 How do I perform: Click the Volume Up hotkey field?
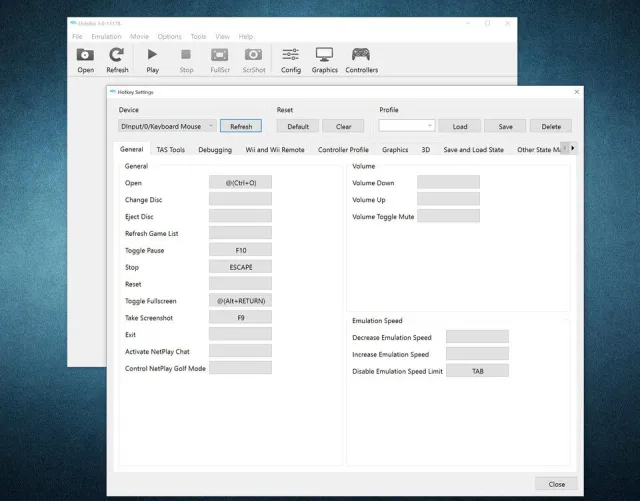tap(448, 199)
